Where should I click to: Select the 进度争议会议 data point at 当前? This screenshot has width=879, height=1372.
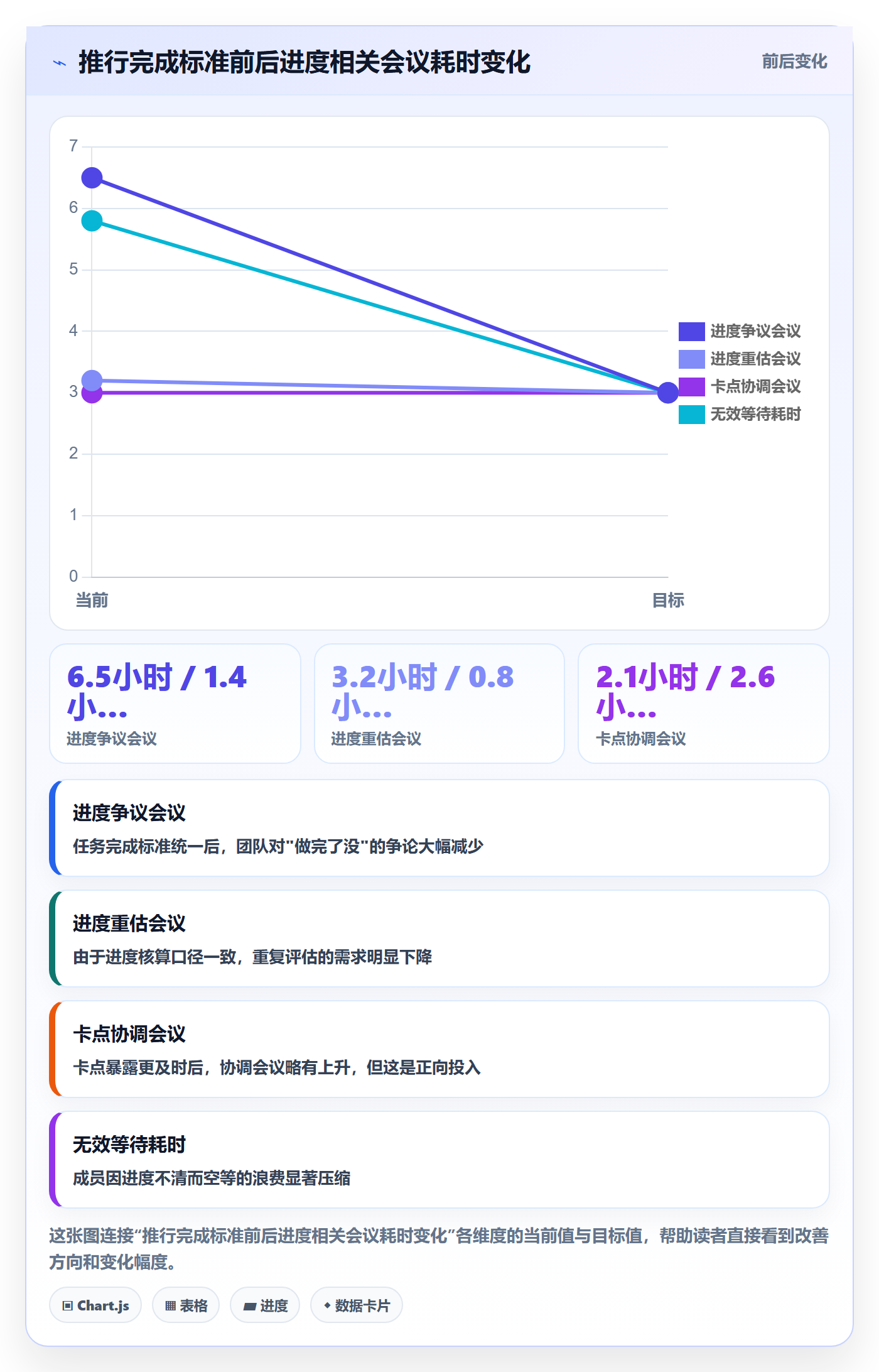[x=92, y=178]
